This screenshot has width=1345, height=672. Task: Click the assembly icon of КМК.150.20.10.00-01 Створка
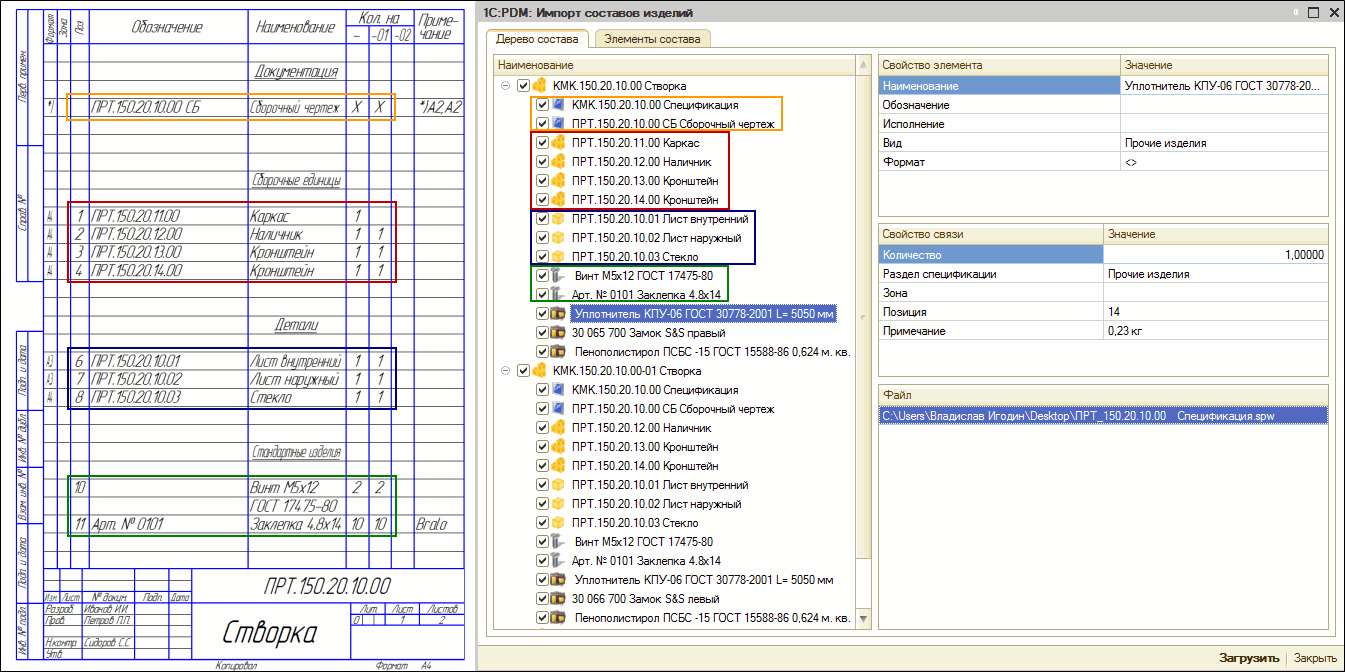tap(539, 370)
